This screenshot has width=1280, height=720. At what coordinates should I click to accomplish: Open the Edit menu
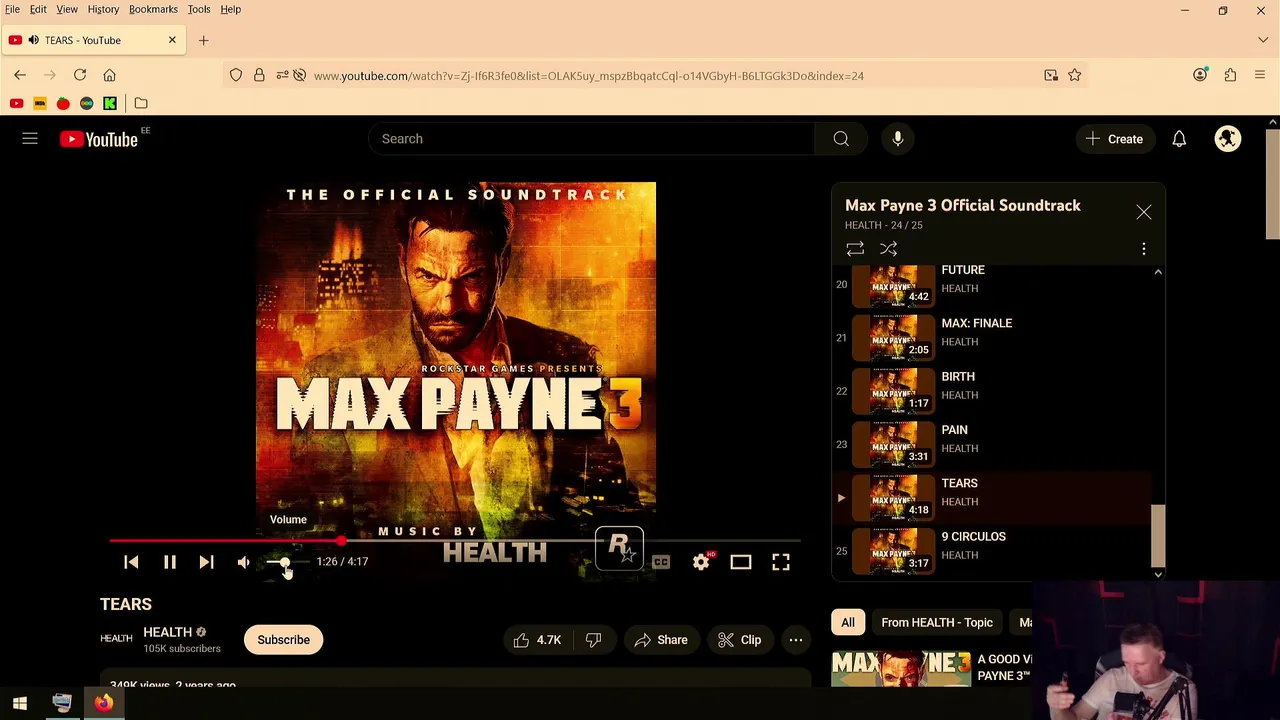pyautogui.click(x=38, y=9)
